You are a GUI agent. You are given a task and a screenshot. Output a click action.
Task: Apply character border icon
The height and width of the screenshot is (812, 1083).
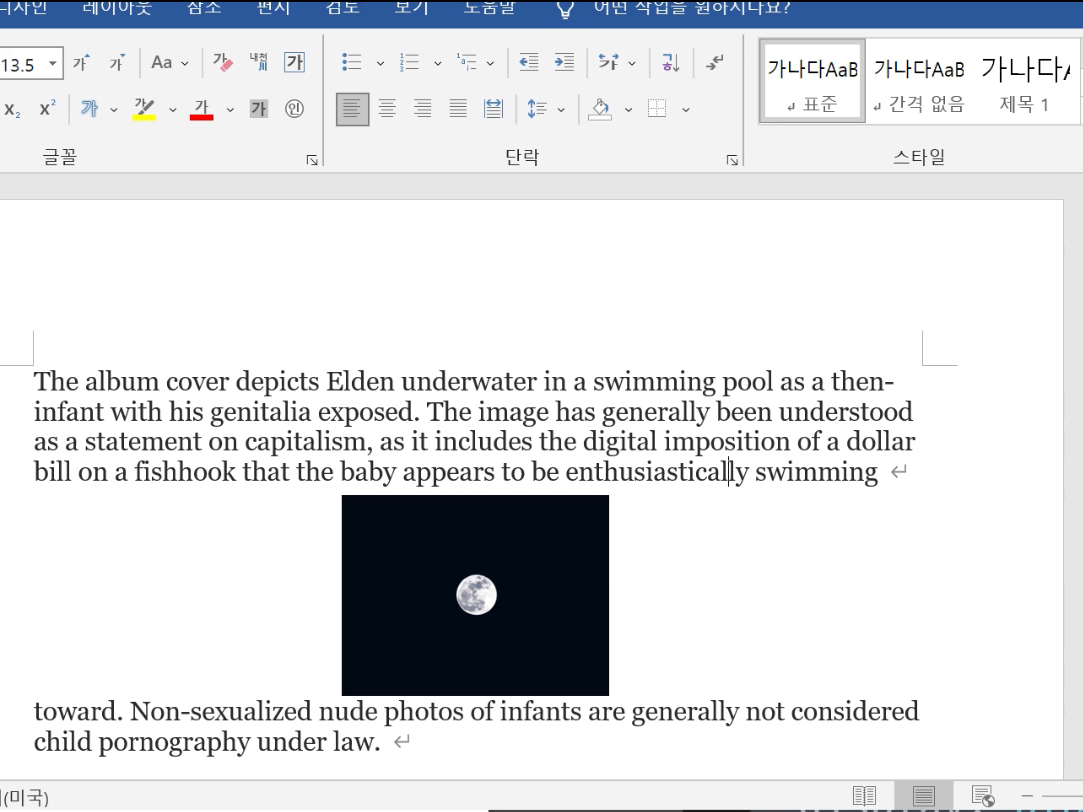pyautogui.click(x=294, y=63)
